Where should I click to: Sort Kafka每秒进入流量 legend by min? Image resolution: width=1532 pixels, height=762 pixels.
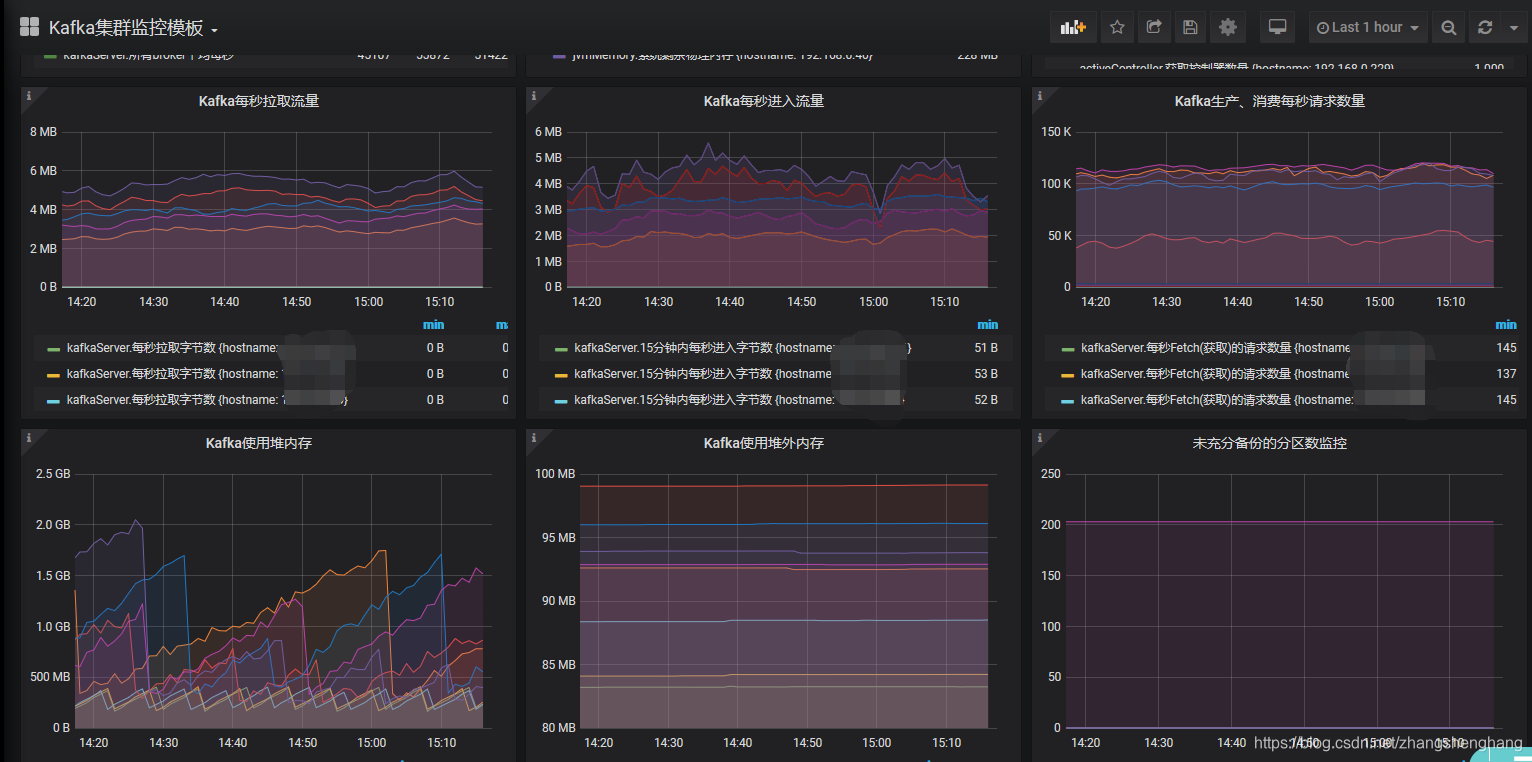click(x=987, y=325)
